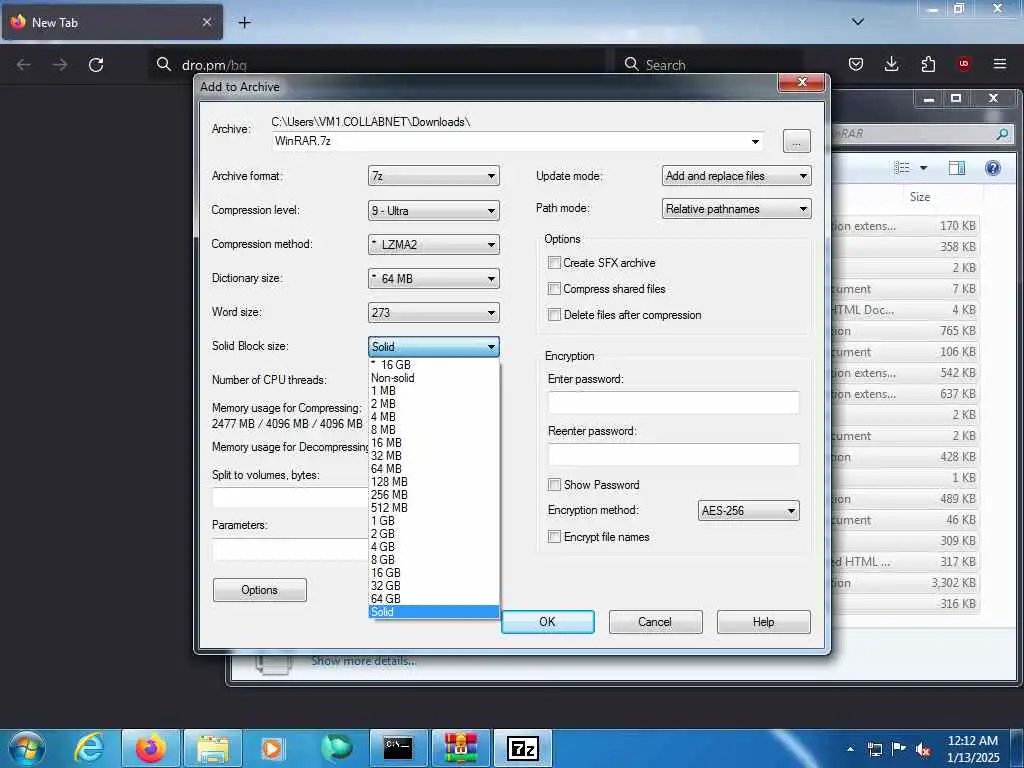Click Show more details link
The width and height of the screenshot is (1024, 768).
363,661
